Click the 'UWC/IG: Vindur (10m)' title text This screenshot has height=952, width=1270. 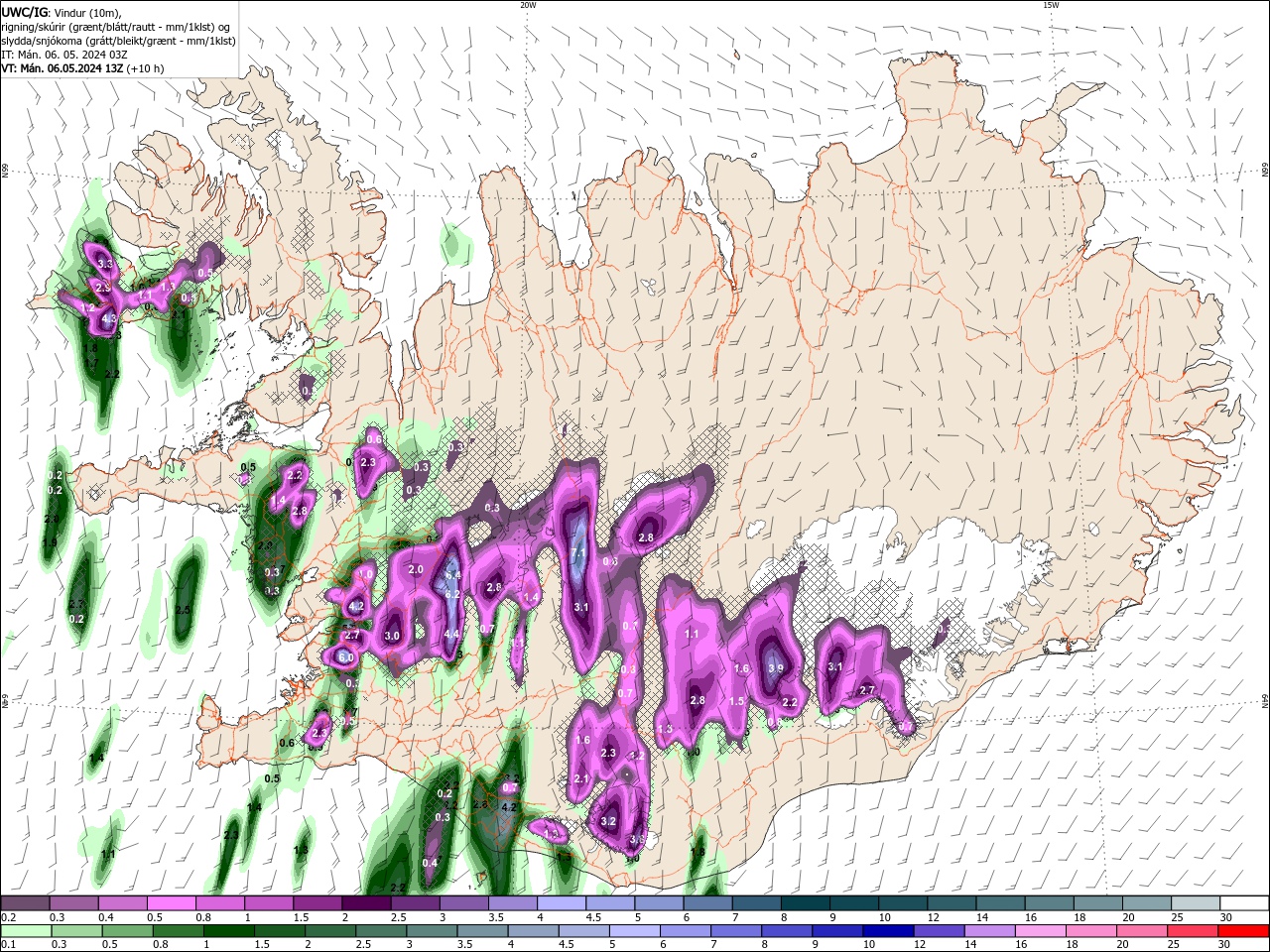coord(61,12)
